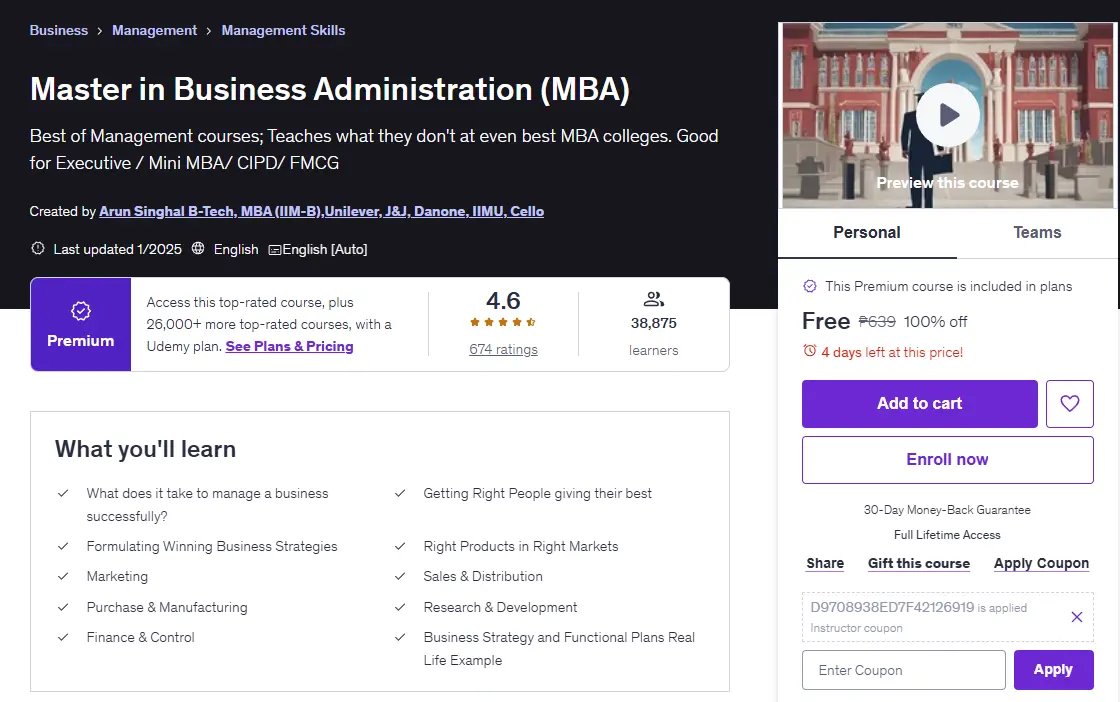This screenshot has width=1120, height=702.
Task: Click 'Last updated 1/2025' text
Action: pos(118,249)
